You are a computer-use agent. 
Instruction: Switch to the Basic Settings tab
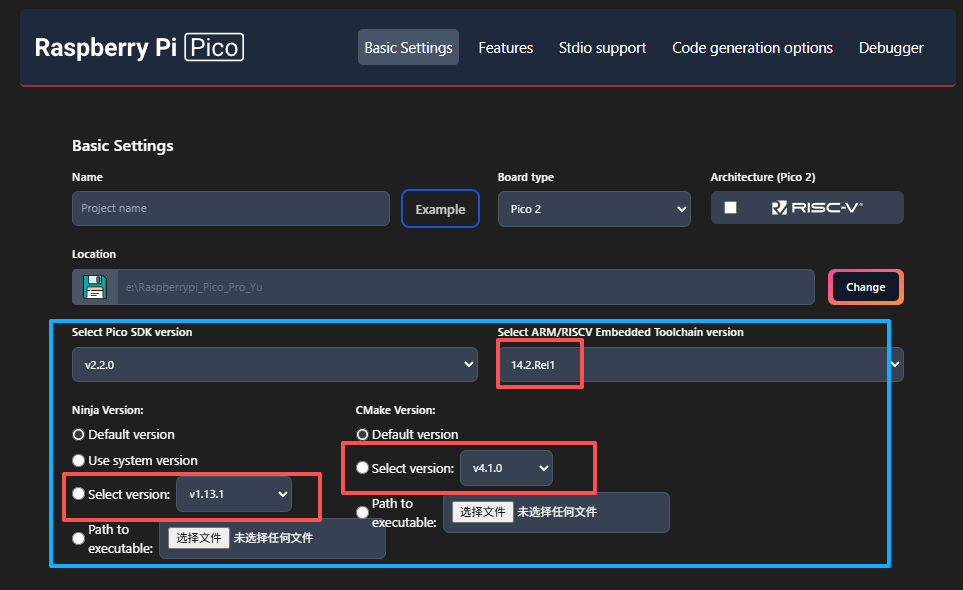(x=408, y=47)
